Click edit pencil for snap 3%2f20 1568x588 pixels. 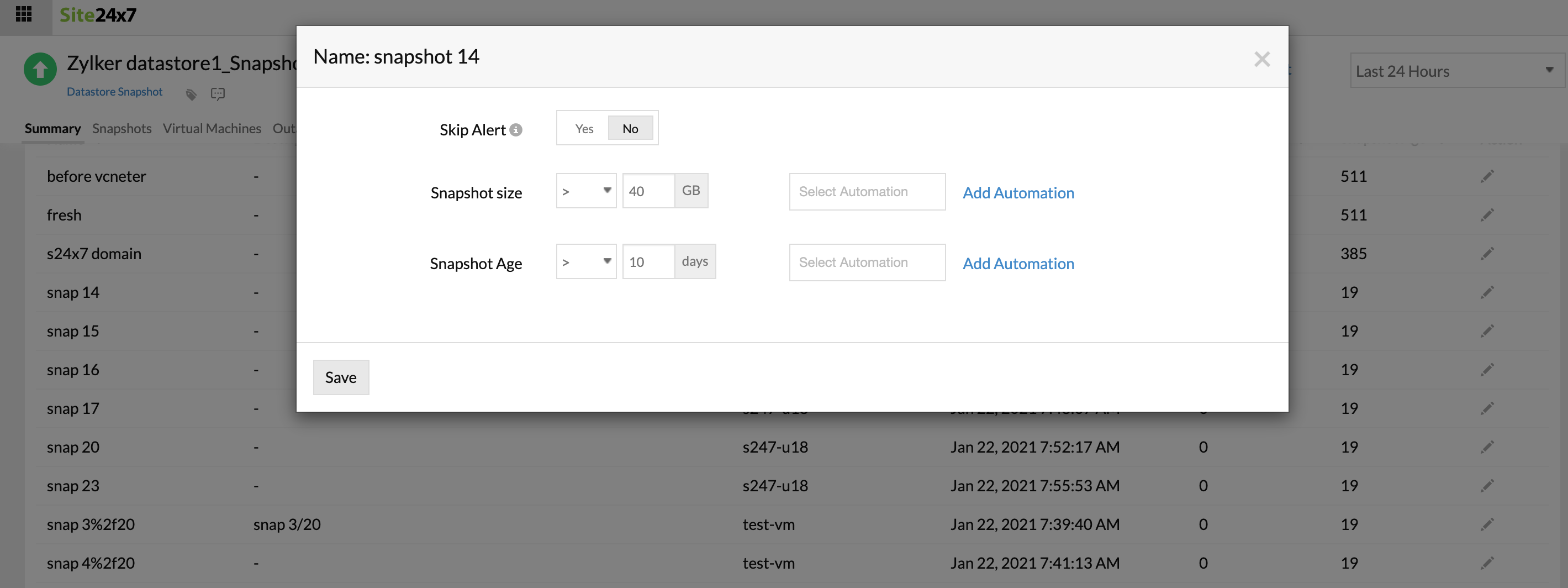point(1487,524)
